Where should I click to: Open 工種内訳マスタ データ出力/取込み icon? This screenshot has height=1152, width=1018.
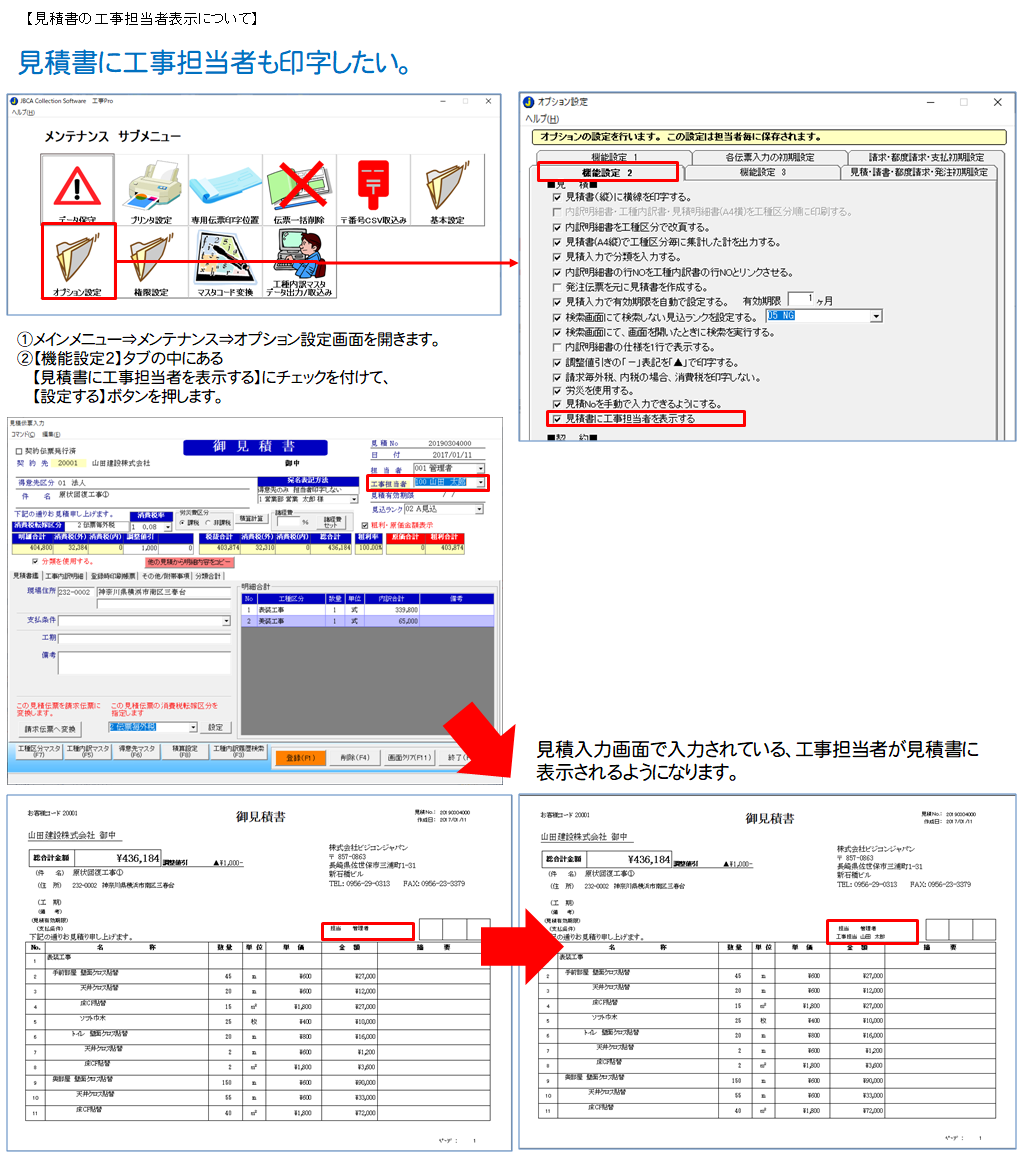coord(298,262)
